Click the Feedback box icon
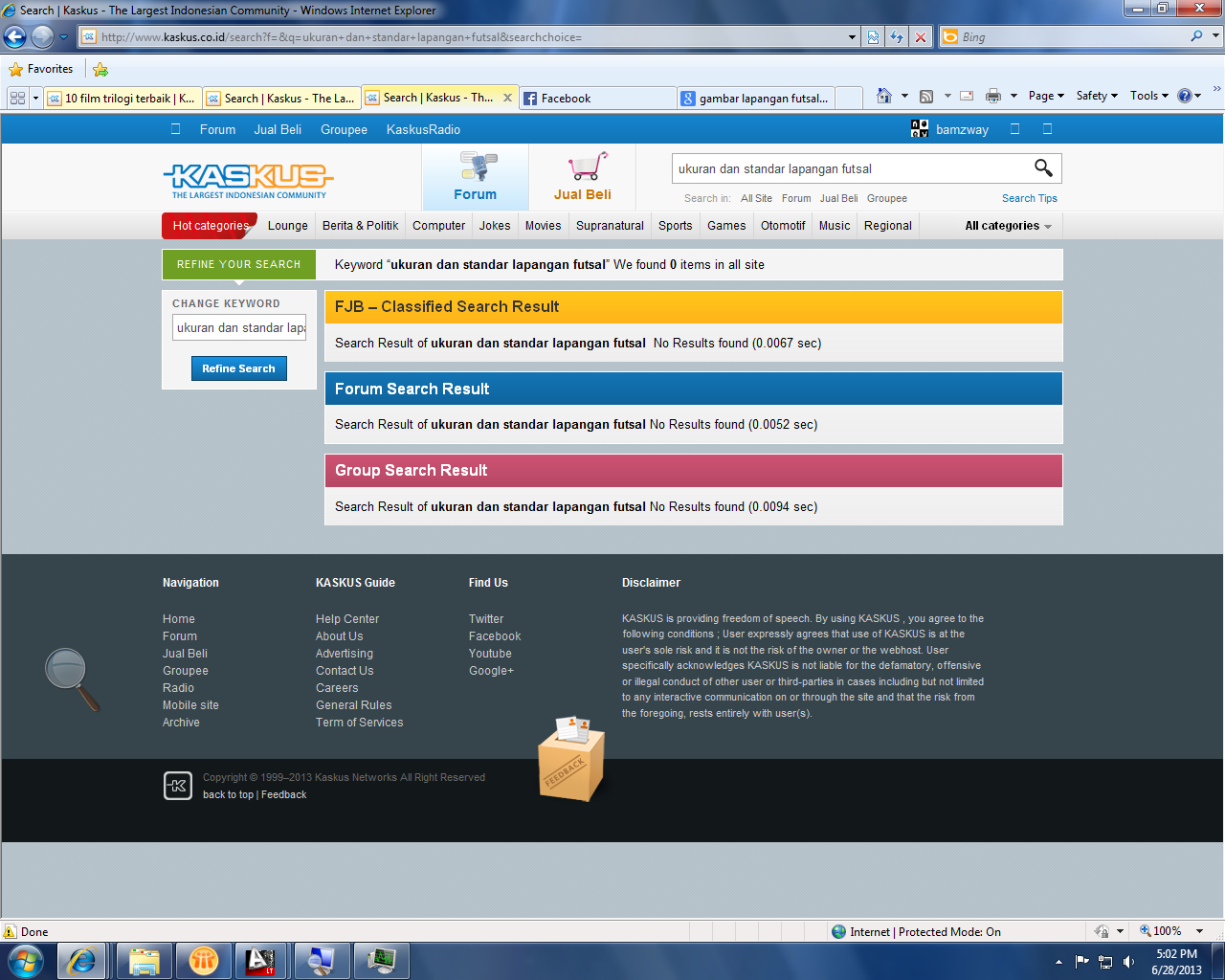 [571, 759]
